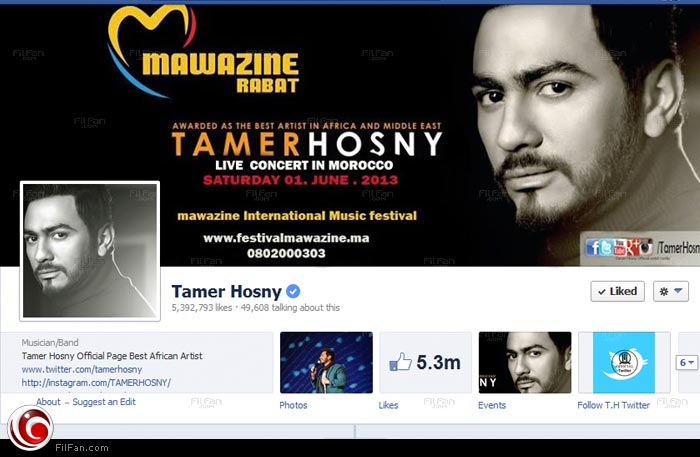Open the gear settings dropdown next to Liked
Viewport: 700px width, 457px height.
click(x=671, y=291)
